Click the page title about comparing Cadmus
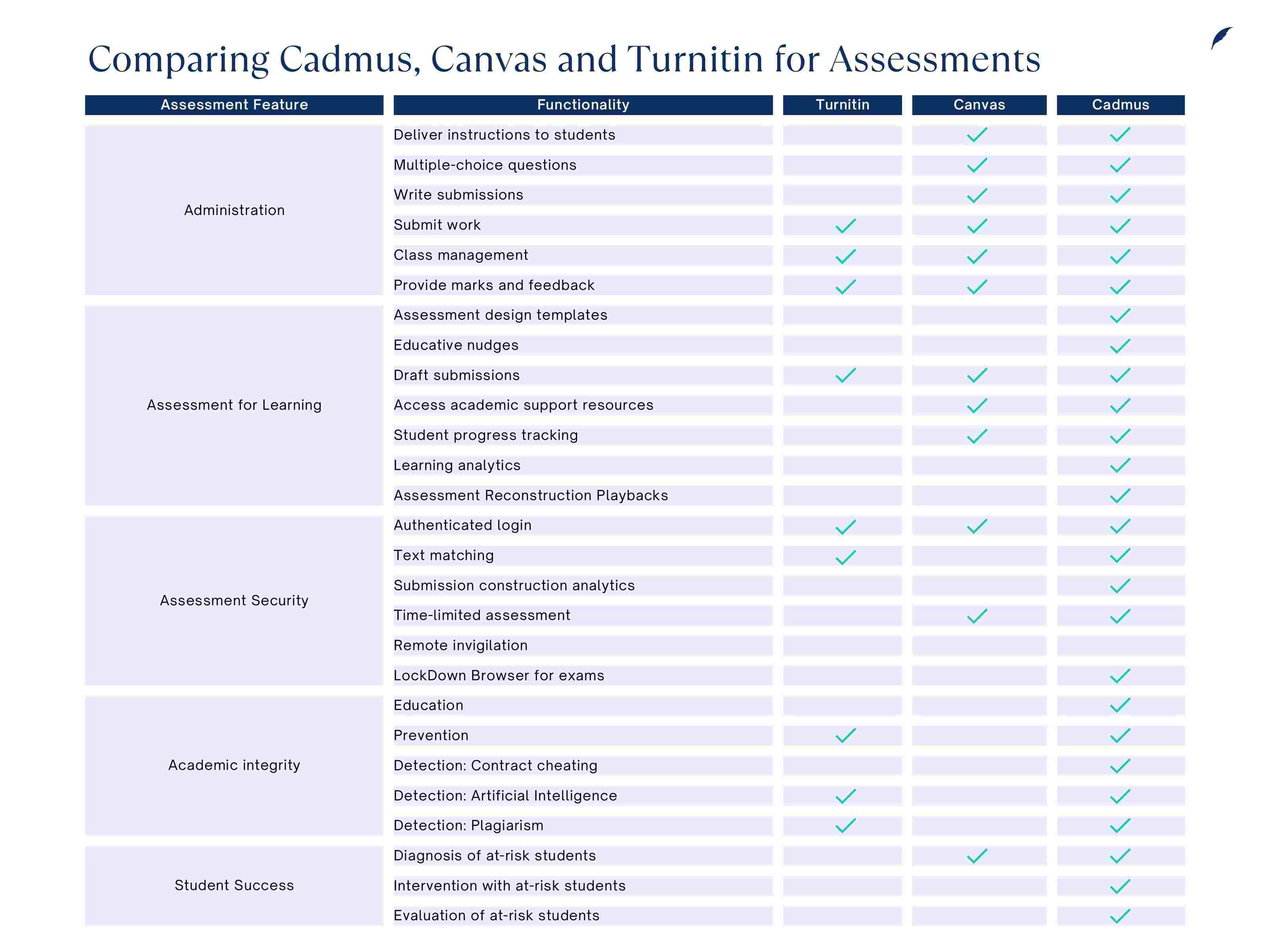 pos(564,59)
